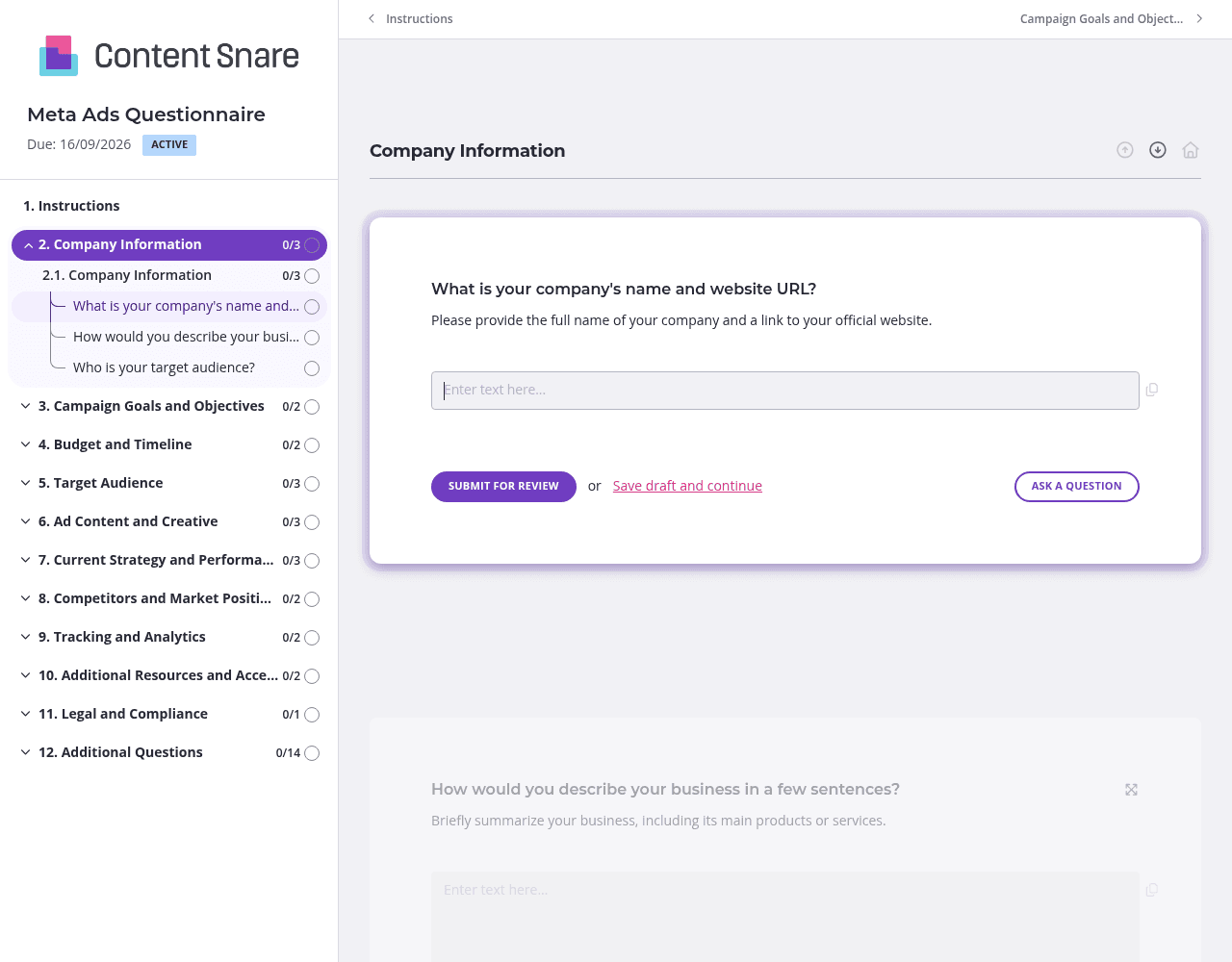
Task: Select 'How would you describe your busi...' item
Action: (x=186, y=337)
